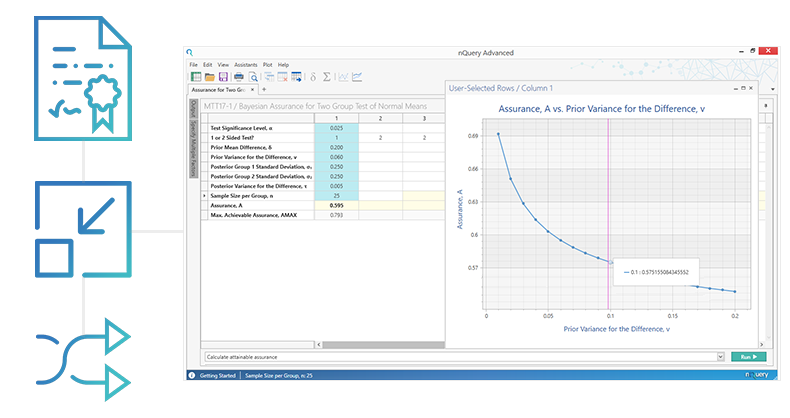Select the Prior Mean Difference value 0.200

(337, 148)
